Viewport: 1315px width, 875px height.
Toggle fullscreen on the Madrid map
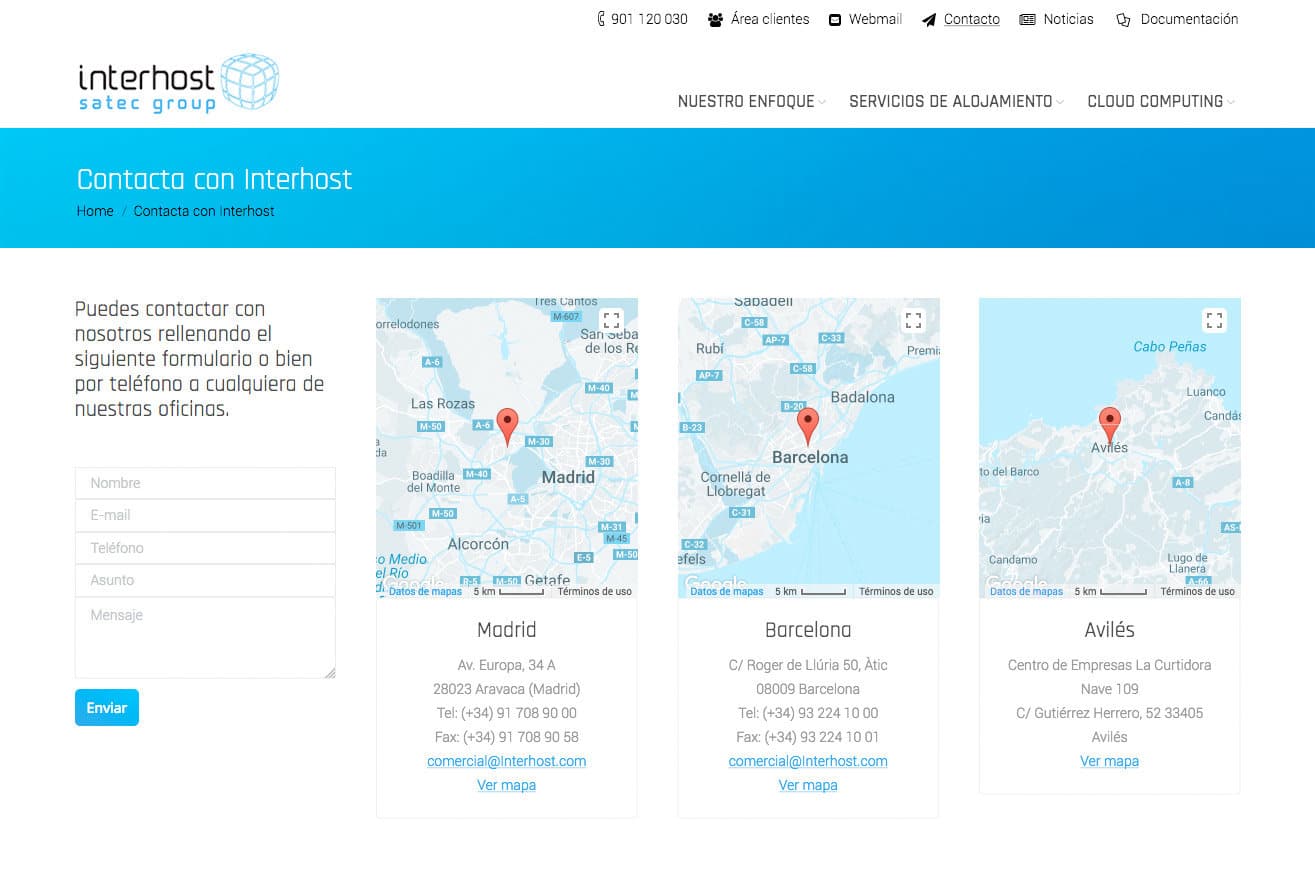click(611, 320)
